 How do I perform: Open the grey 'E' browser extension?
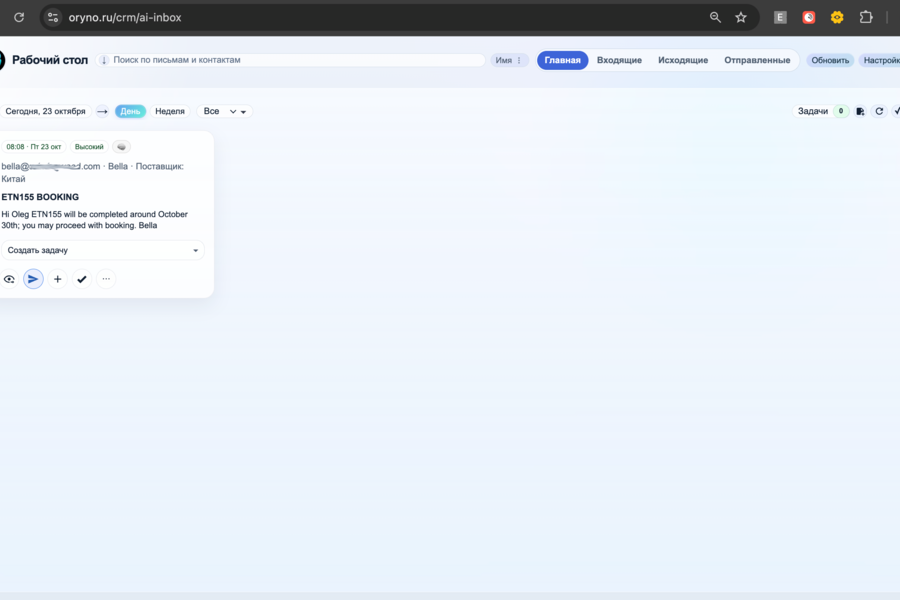[779, 17]
